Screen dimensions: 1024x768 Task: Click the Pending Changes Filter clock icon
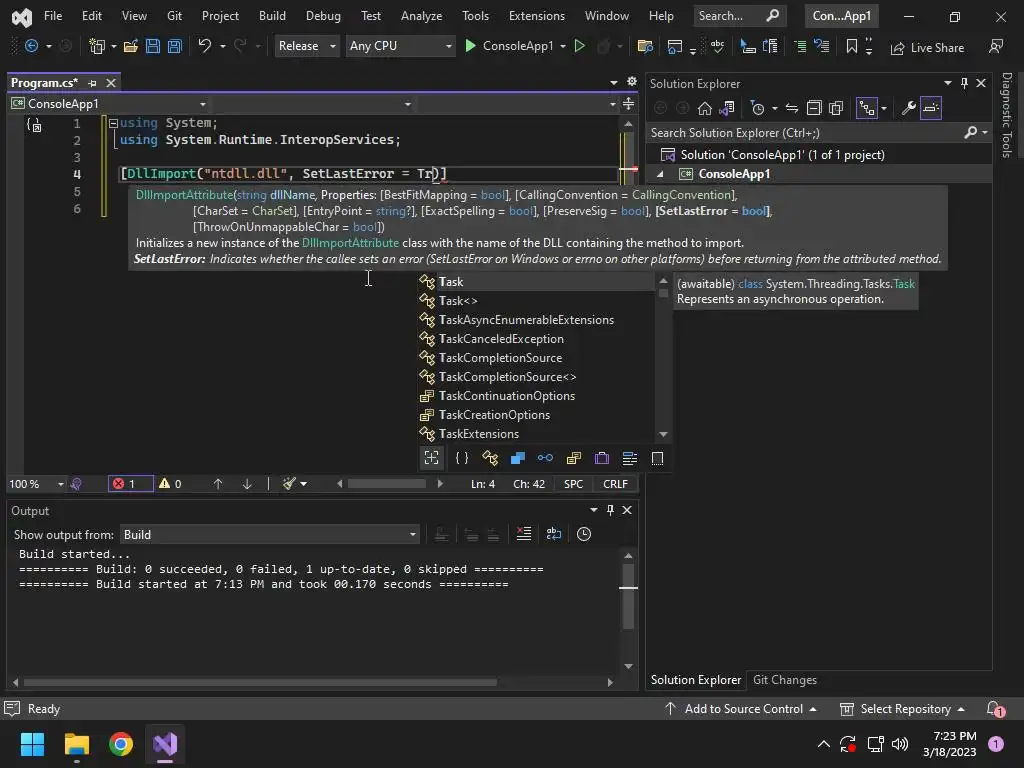[x=758, y=108]
